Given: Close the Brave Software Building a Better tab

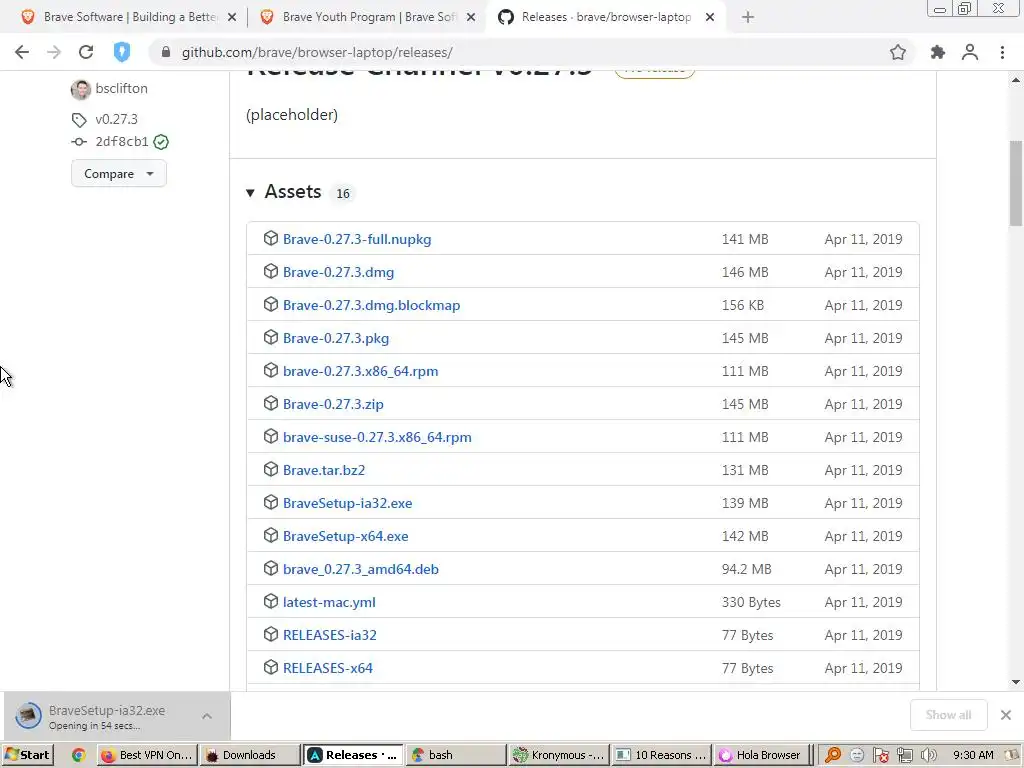Looking at the screenshot, I should click(x=232, y=18).
